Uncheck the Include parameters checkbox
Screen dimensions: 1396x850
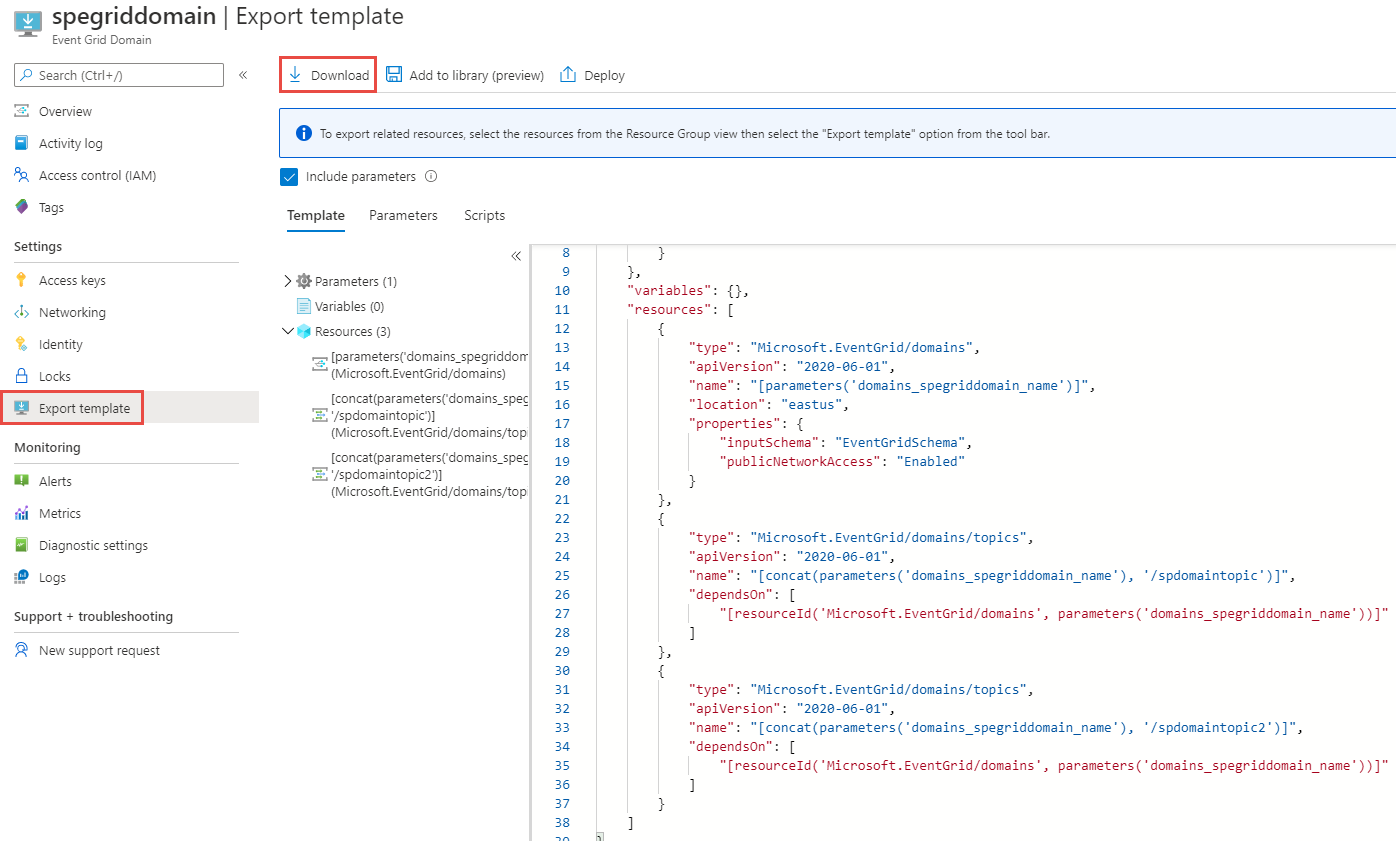pos(290,177)
